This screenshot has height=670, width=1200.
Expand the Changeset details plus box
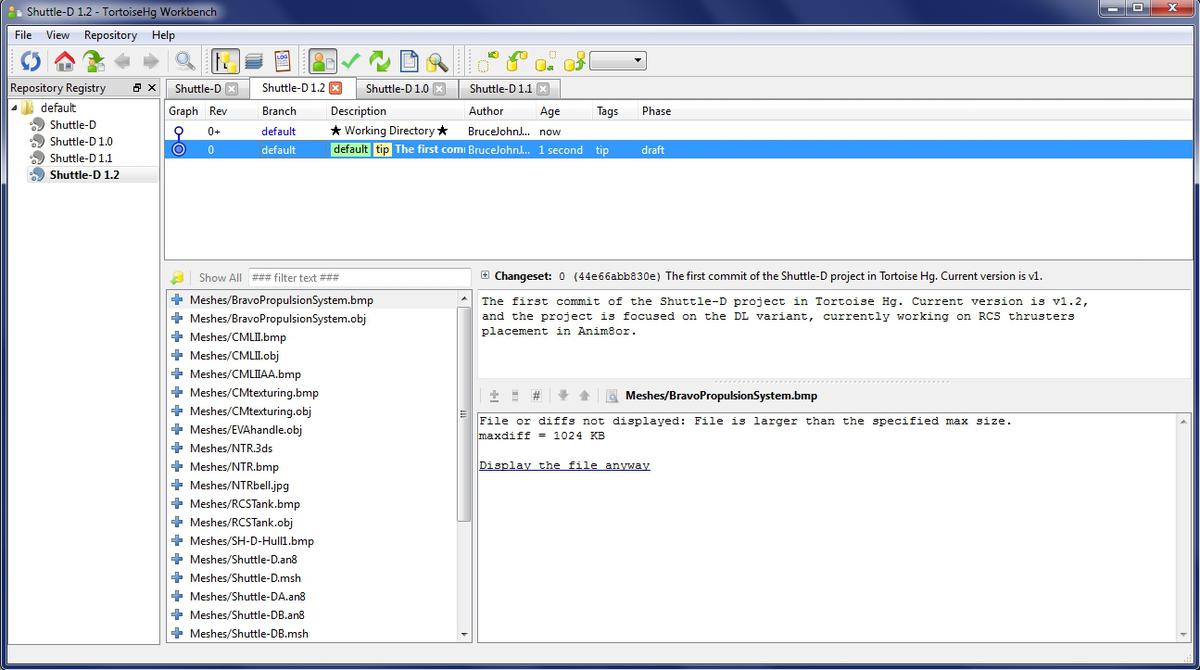tap(485, 275)
